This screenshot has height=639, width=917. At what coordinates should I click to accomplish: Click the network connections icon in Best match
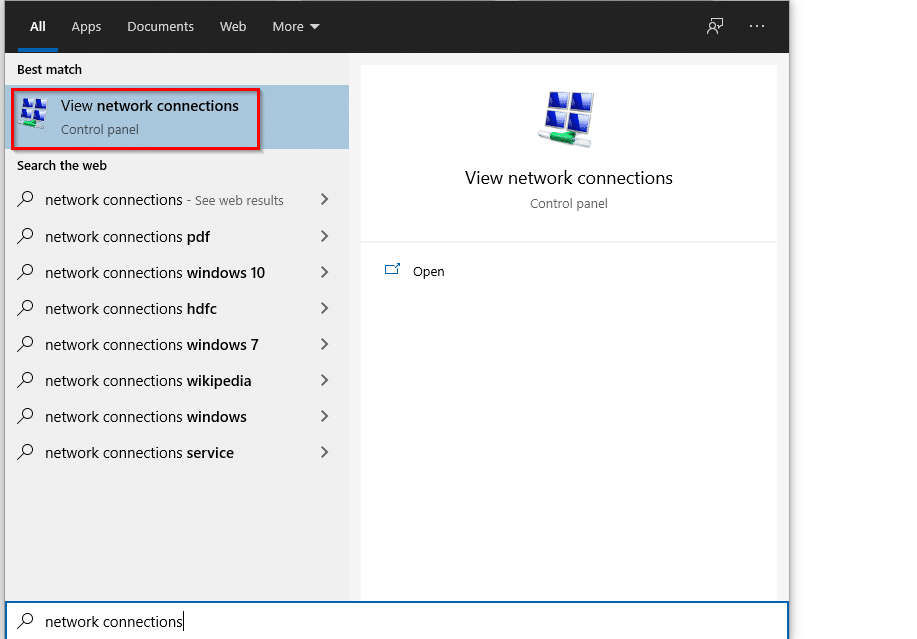33,113
